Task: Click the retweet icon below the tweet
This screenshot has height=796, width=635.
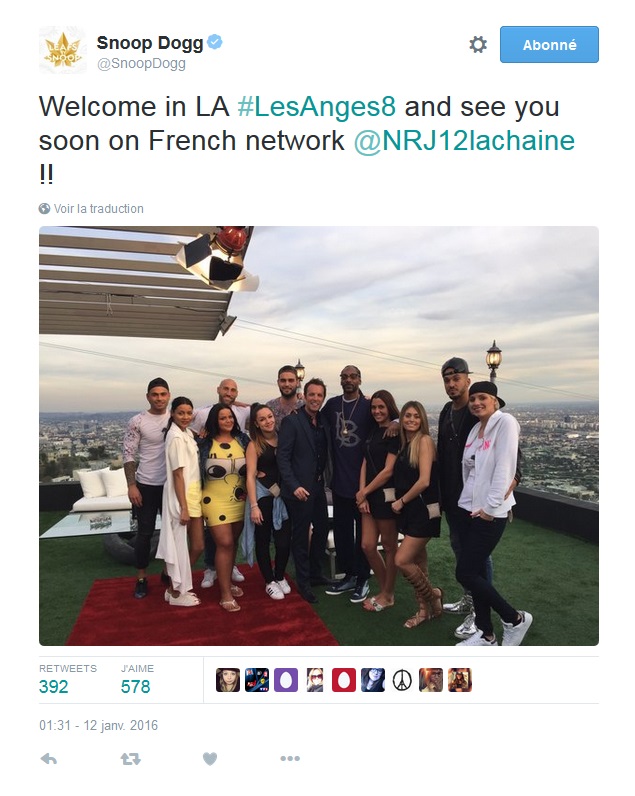Action: [x=130, y=759]
